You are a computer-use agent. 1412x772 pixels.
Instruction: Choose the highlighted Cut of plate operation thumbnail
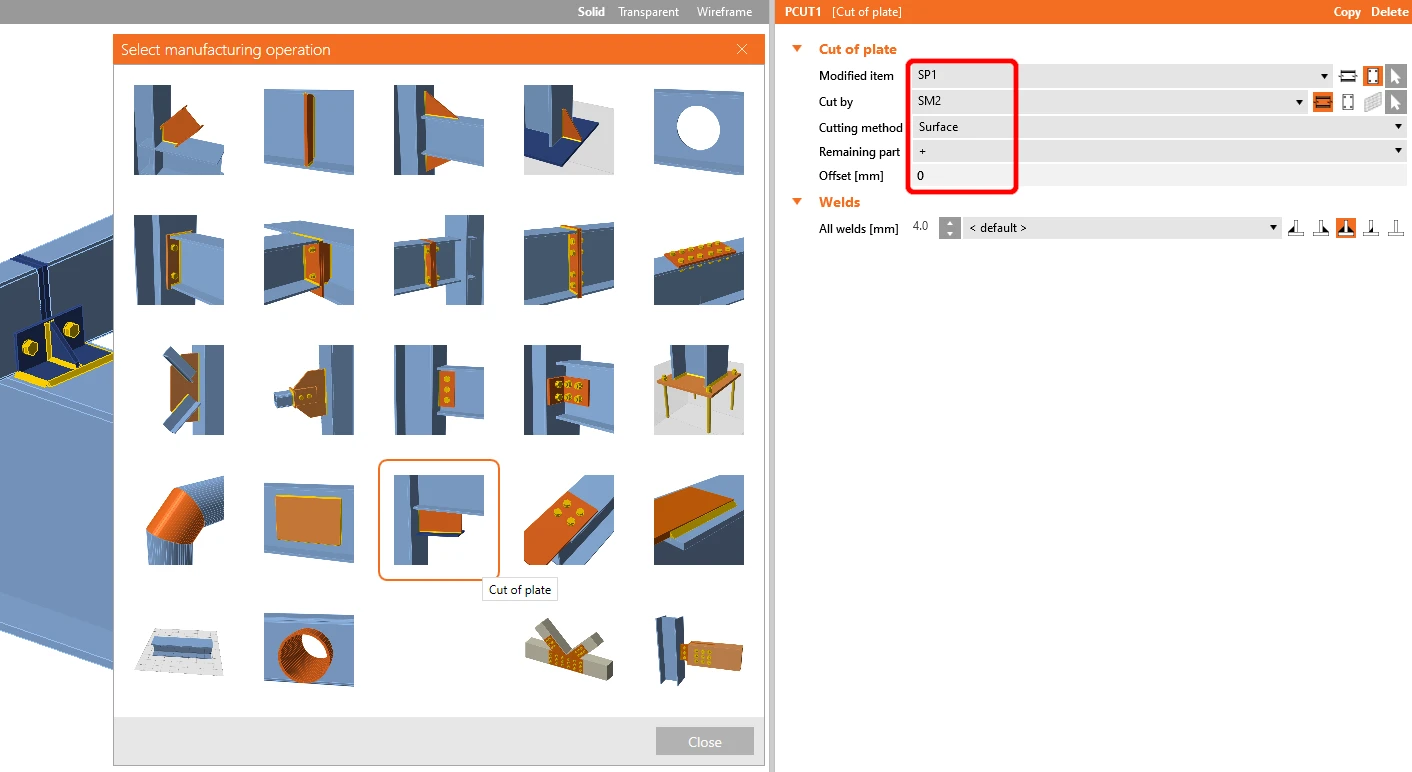pos(439,520)
